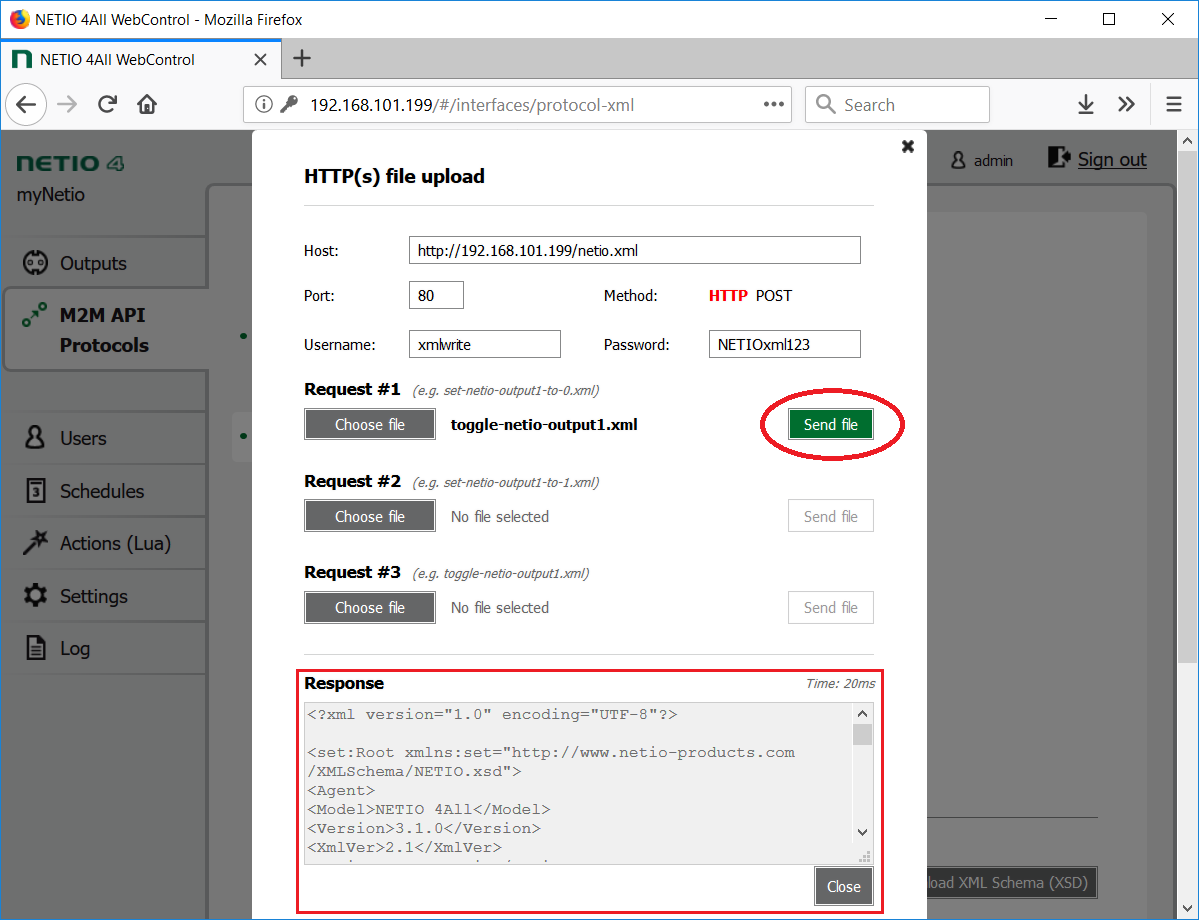Click the M2M API Protocols icon

pyautogui.click(x=34, y=314)
